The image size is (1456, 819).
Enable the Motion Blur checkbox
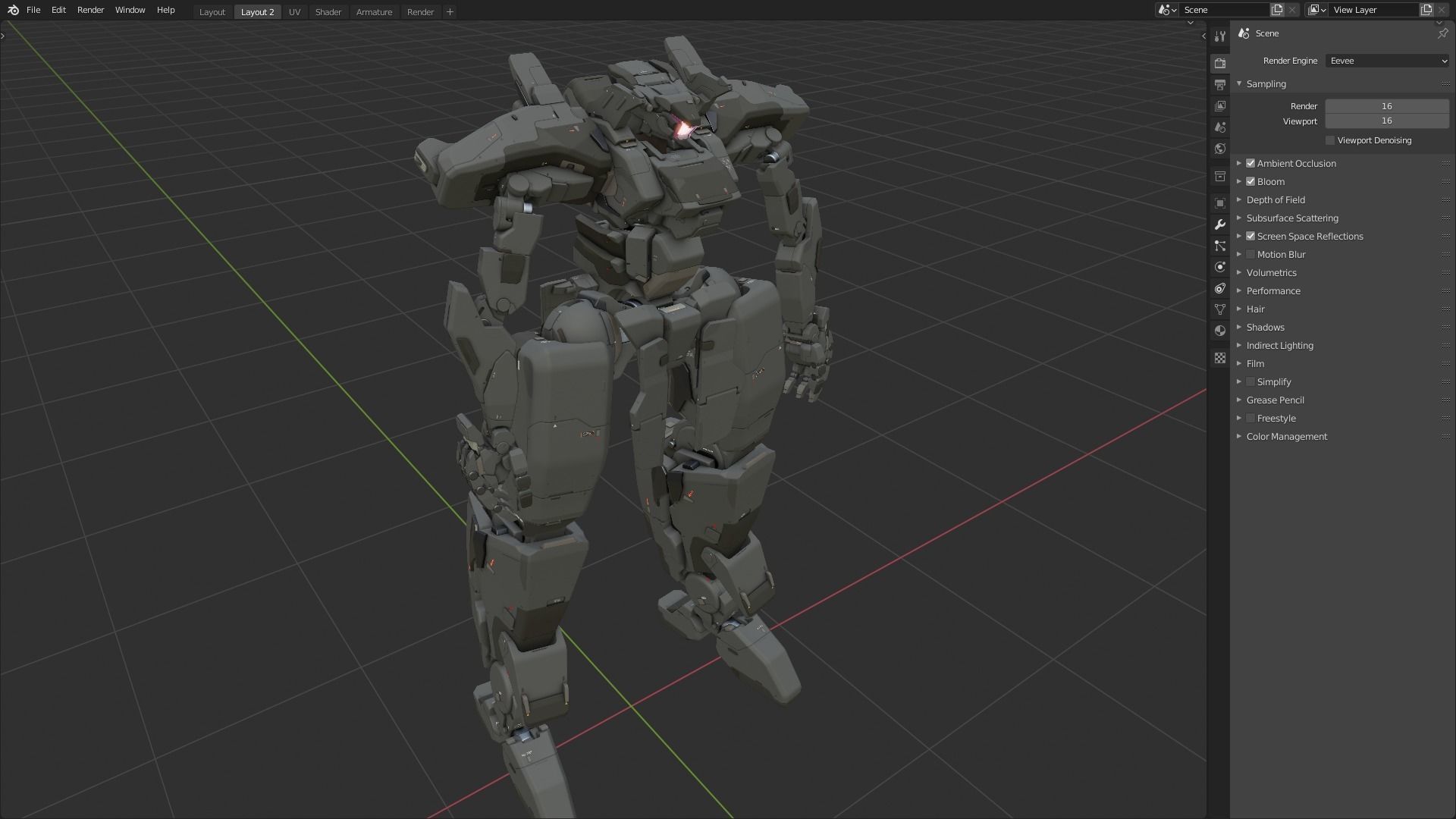pos(1250,254)
